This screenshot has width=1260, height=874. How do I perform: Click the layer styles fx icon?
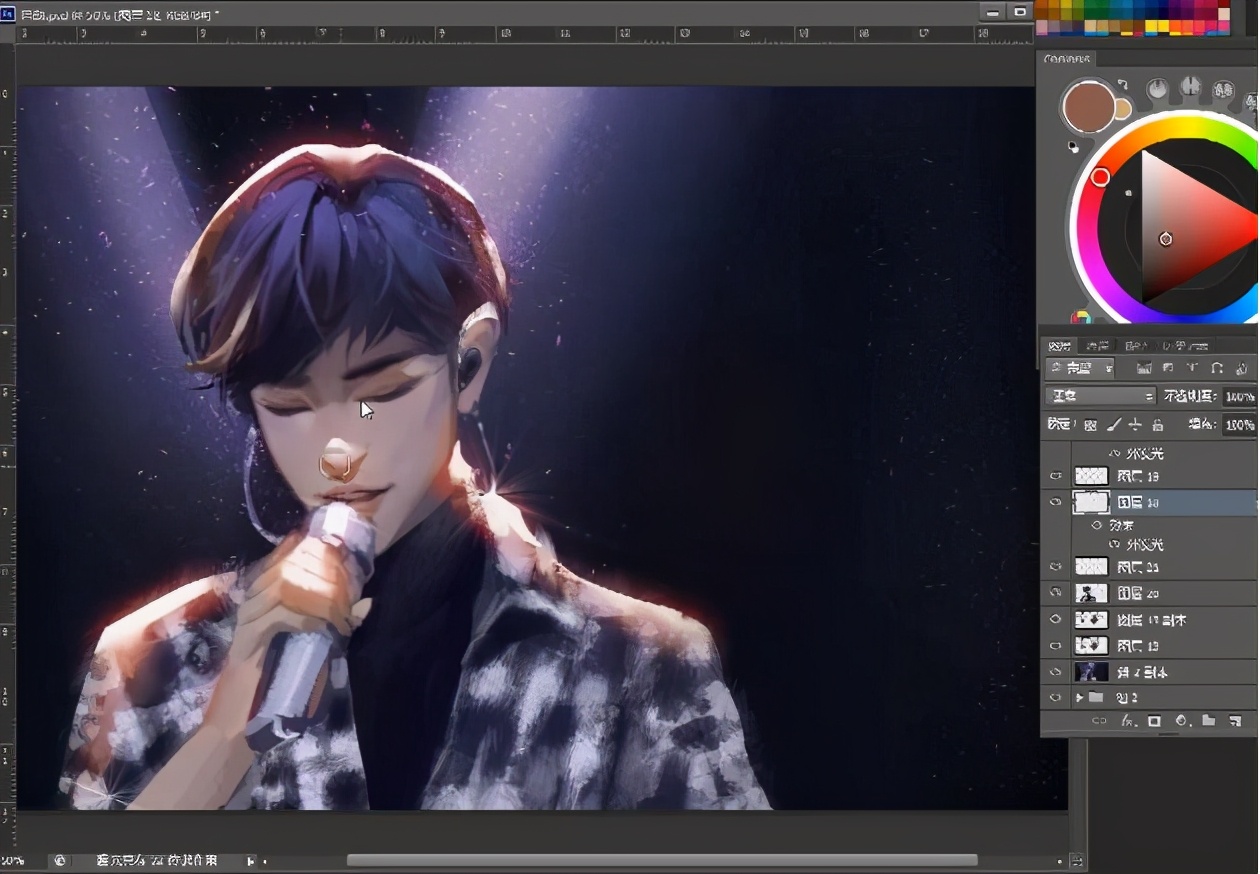coord(1128,721)
